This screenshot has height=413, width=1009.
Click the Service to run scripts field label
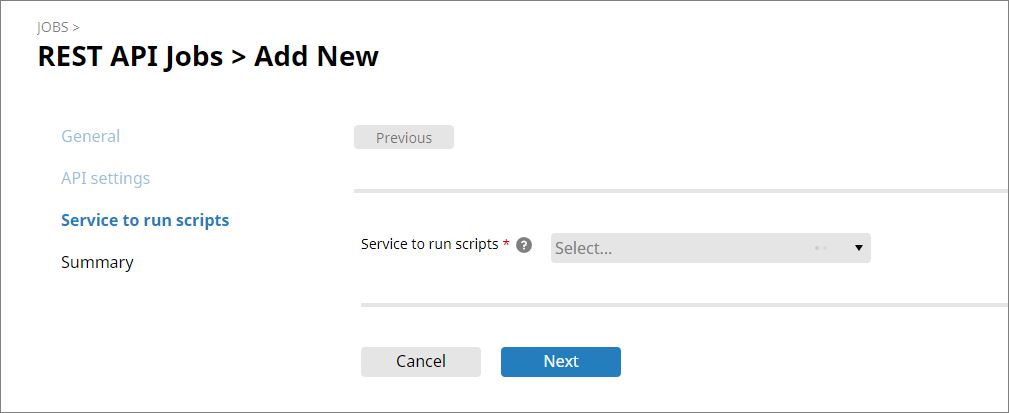coord(429,244)
